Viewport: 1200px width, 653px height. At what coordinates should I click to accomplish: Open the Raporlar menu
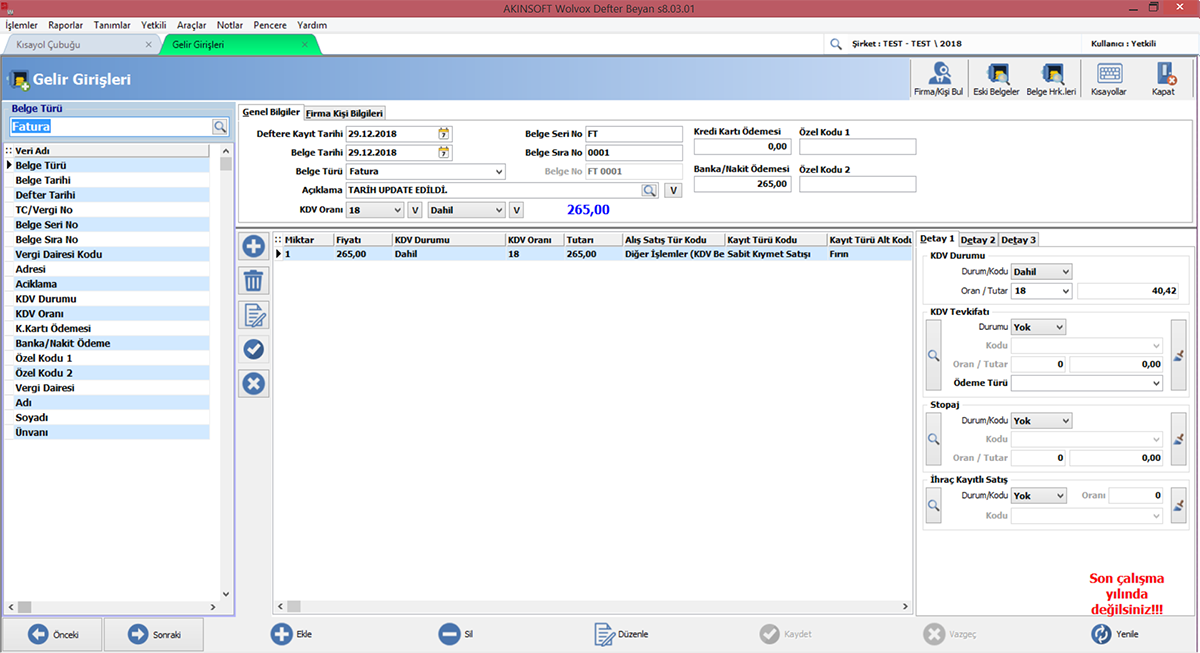click(65, 25)
